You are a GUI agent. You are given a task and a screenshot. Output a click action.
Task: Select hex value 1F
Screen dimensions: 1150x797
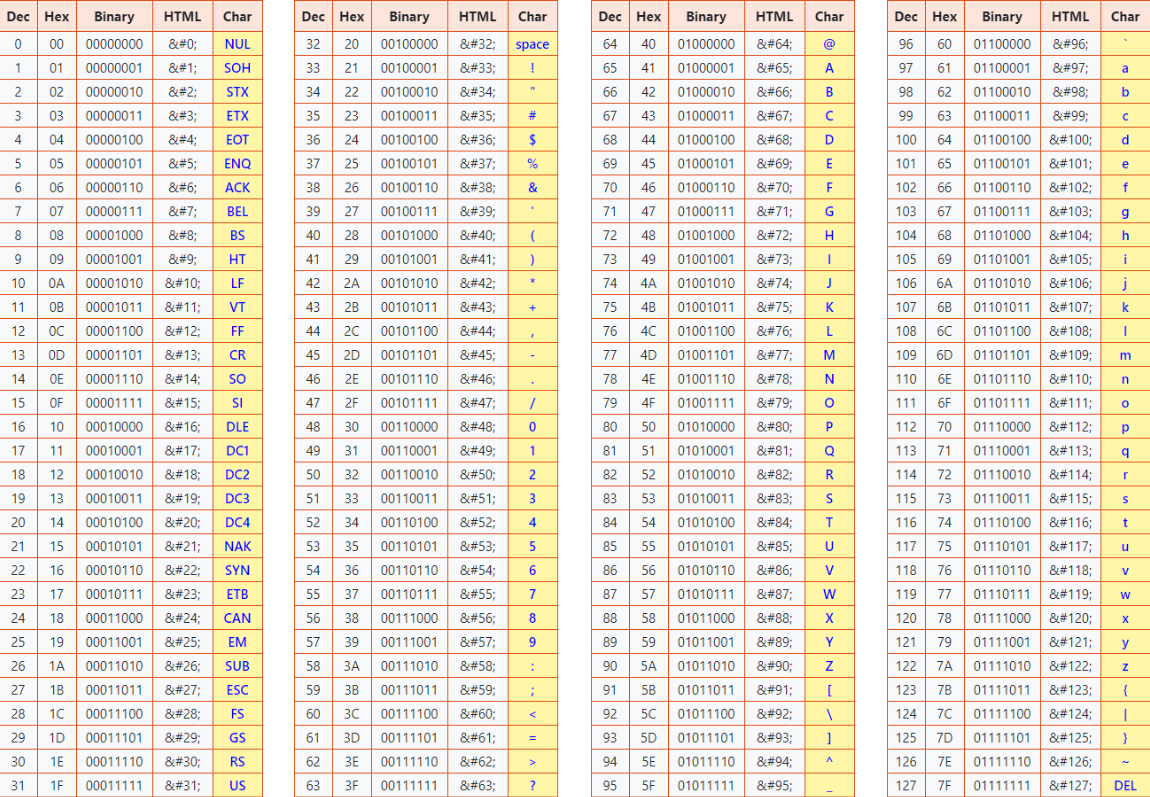(x=56, y=785)
